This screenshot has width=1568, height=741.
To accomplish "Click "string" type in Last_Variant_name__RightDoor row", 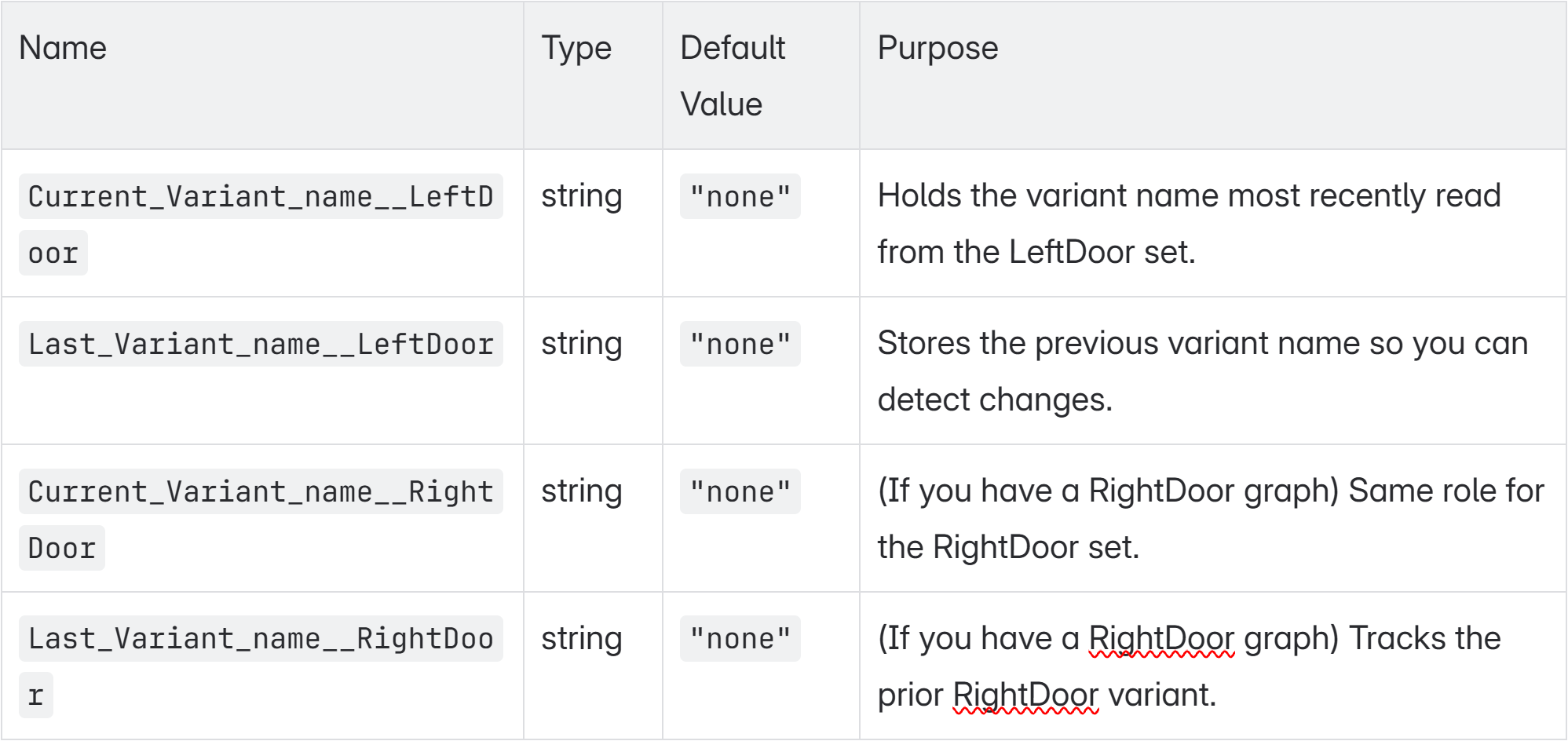I will (581, 639).
